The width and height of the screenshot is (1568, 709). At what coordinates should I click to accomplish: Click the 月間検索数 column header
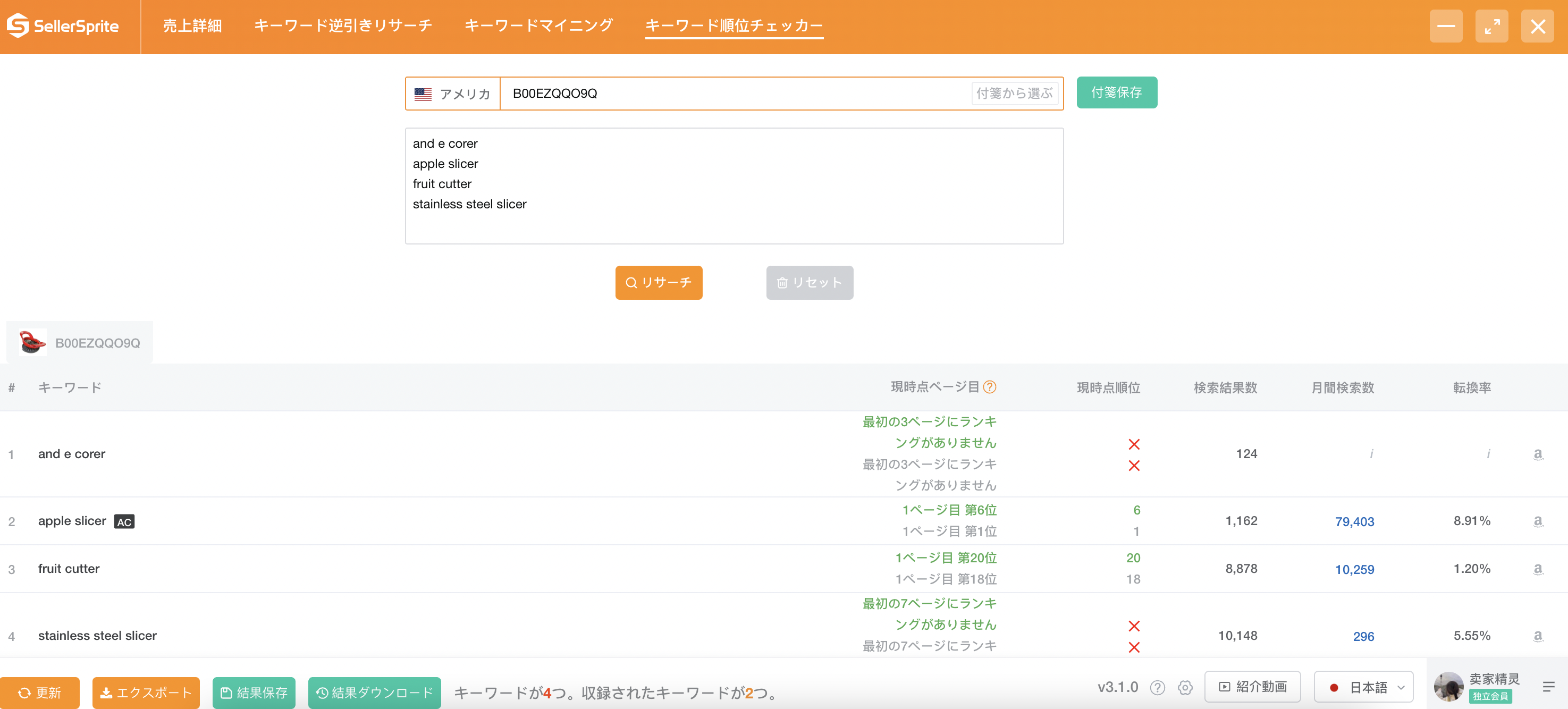pos(1343,387)
